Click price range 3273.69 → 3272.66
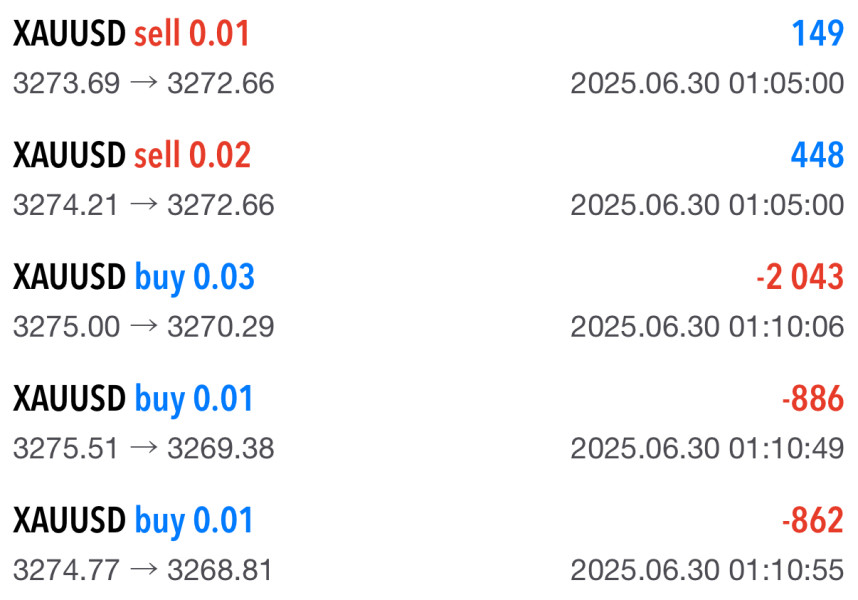Screen dimensions: 858x600 [x=143, y=84]
